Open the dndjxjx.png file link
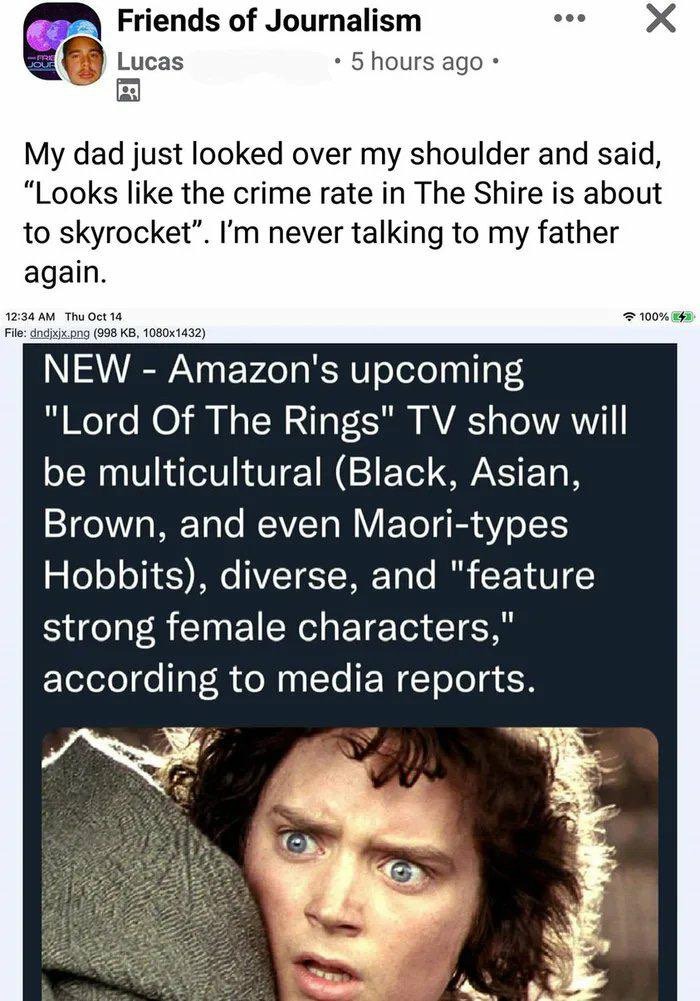The image size is (700, 1001). pyautogui.click(x=60, y=333)
